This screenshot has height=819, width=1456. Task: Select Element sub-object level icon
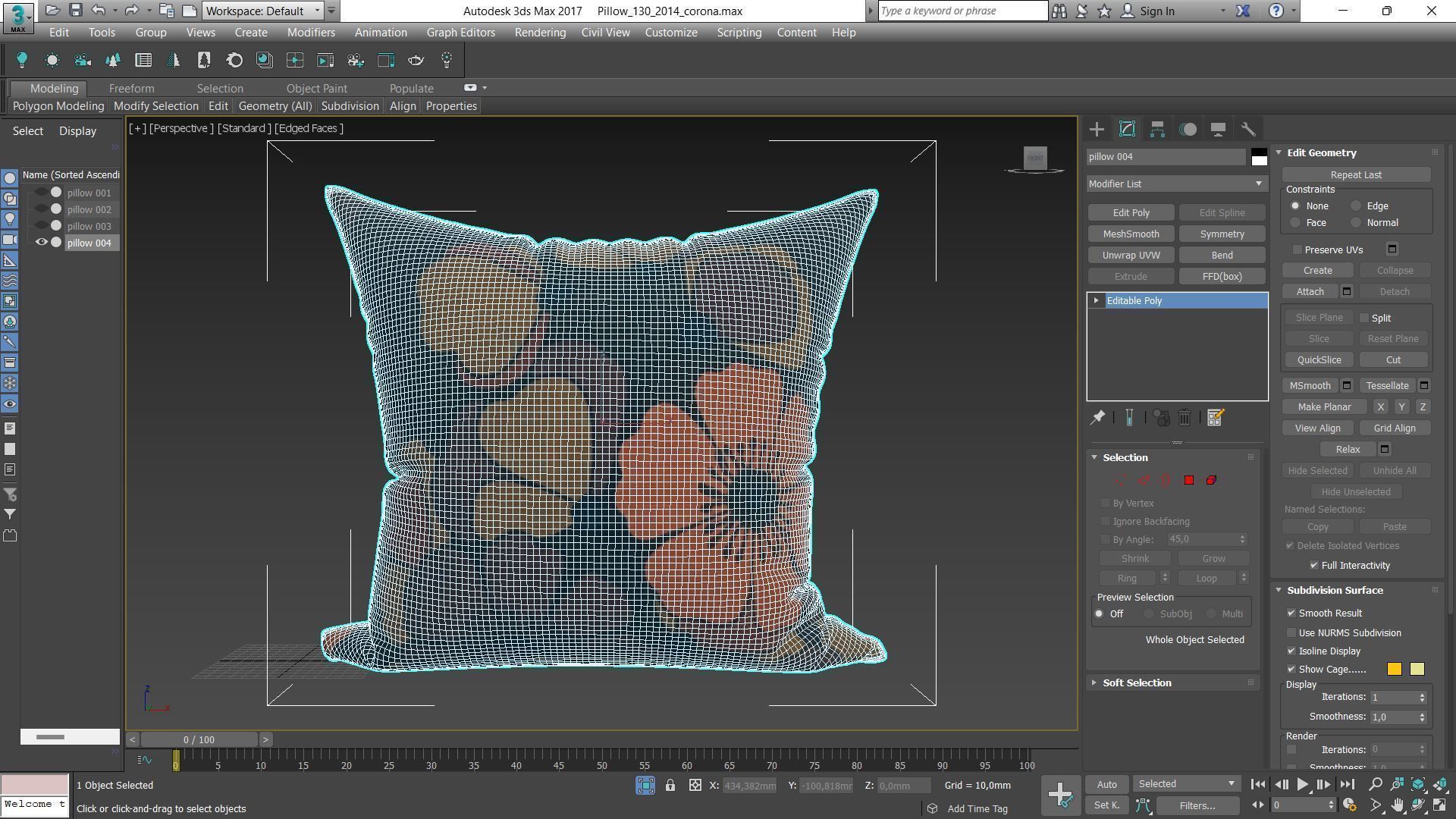1211,480
